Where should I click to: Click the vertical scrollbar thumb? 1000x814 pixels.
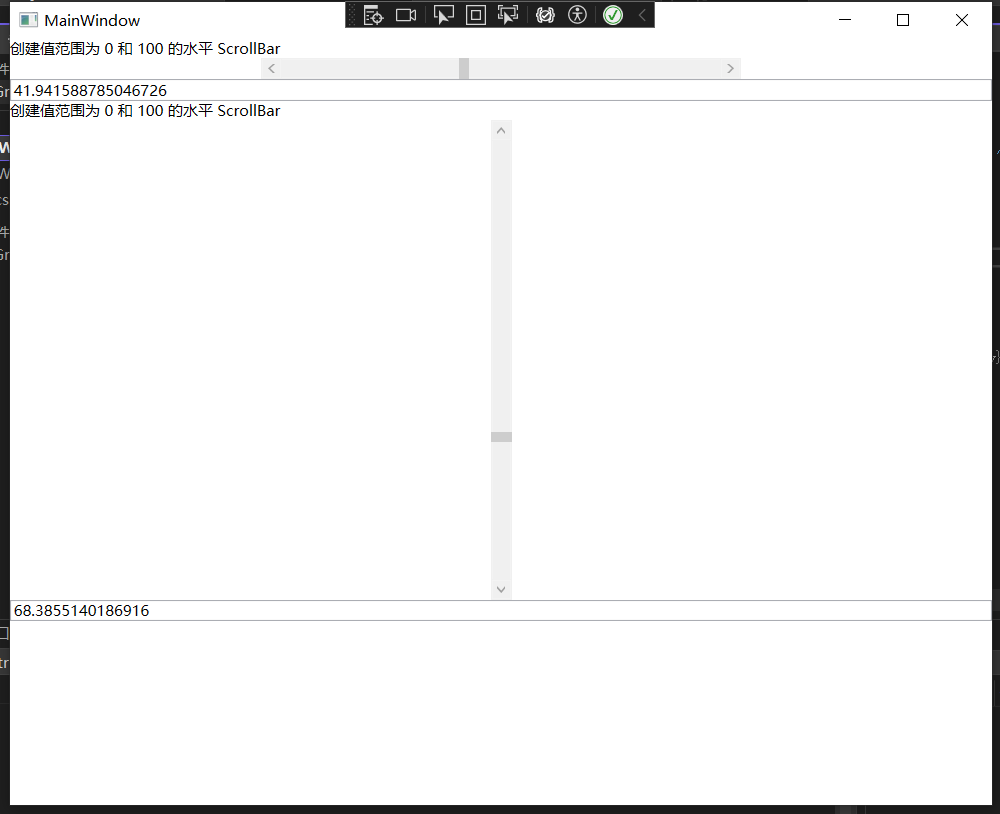coord(501,437)
